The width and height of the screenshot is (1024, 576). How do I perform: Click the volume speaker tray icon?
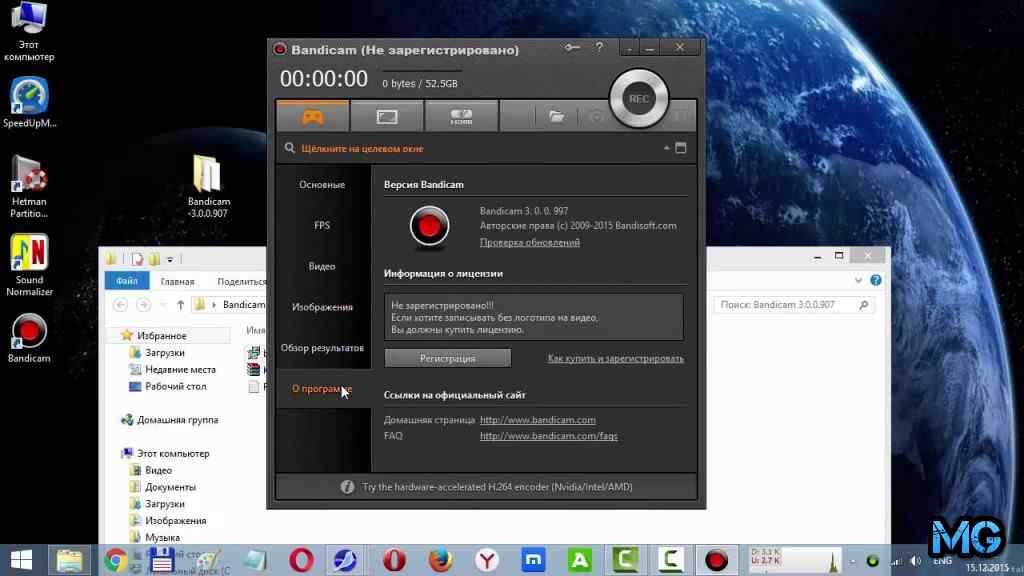(x=916, y=561)
